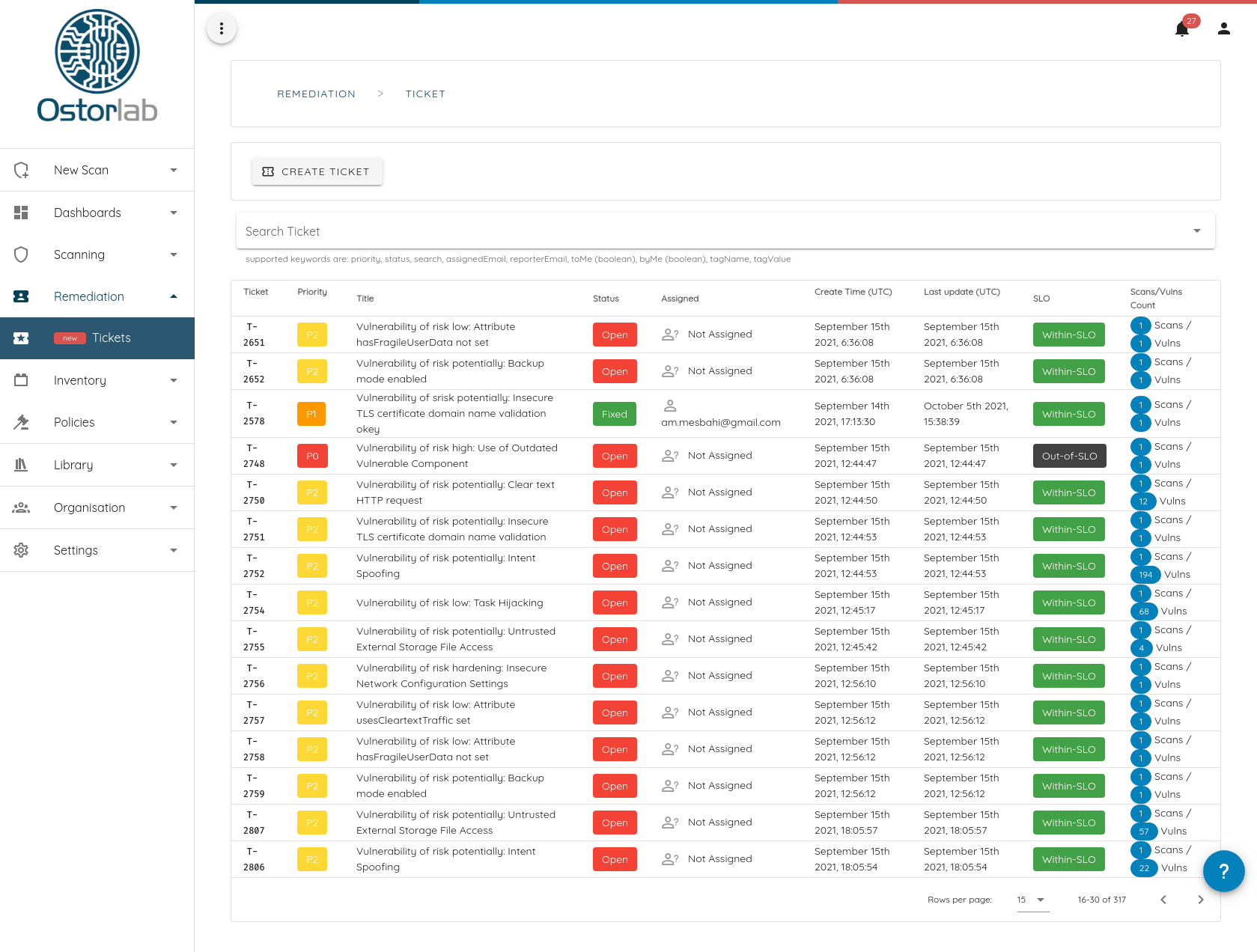Viewport: 1257px width, 952px height.
Task: Click the Remediation breadcrumb link
Action: pos(316,94)
